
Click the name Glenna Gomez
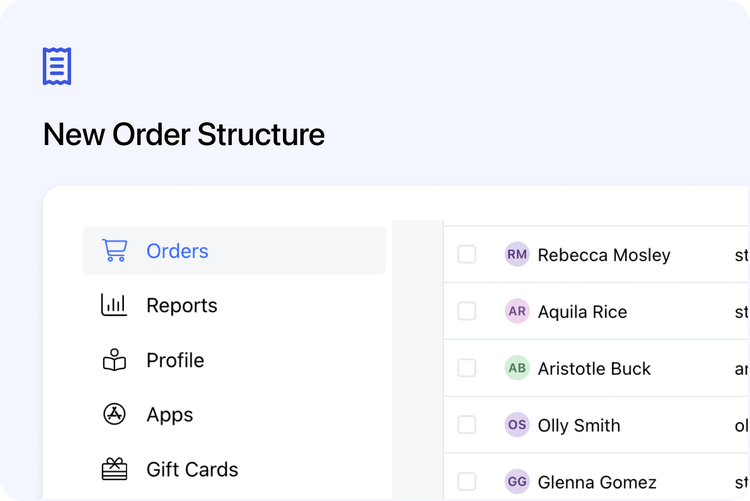[x=597, y=482]
